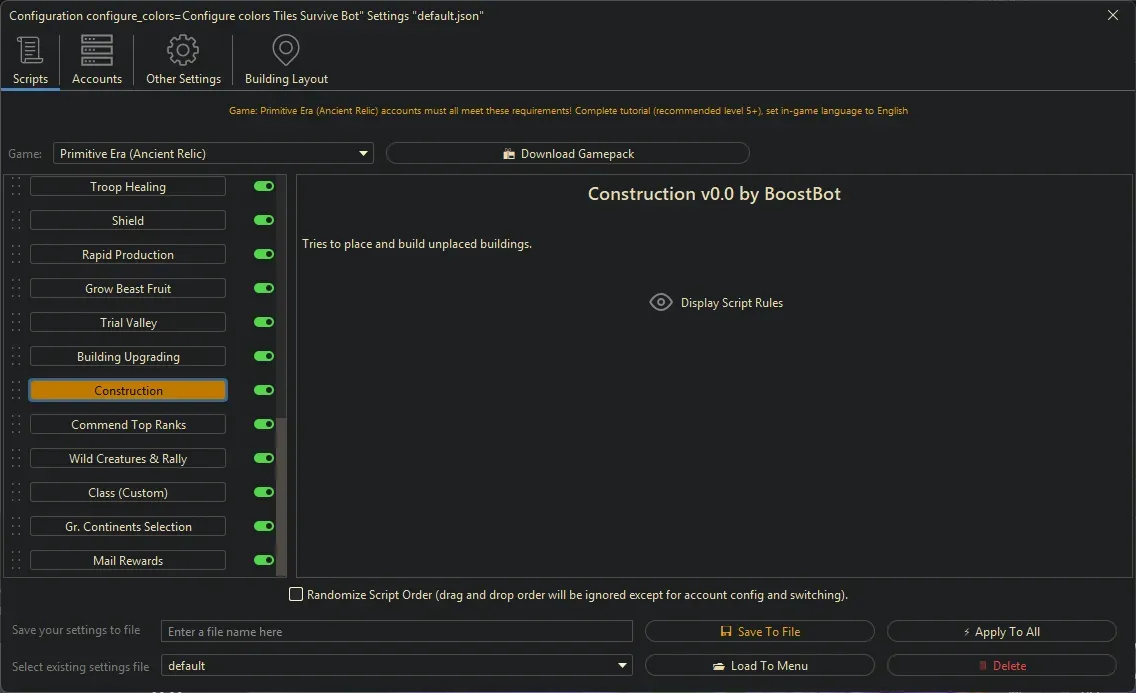Click drag handle beside Construction script

point(16,391)
